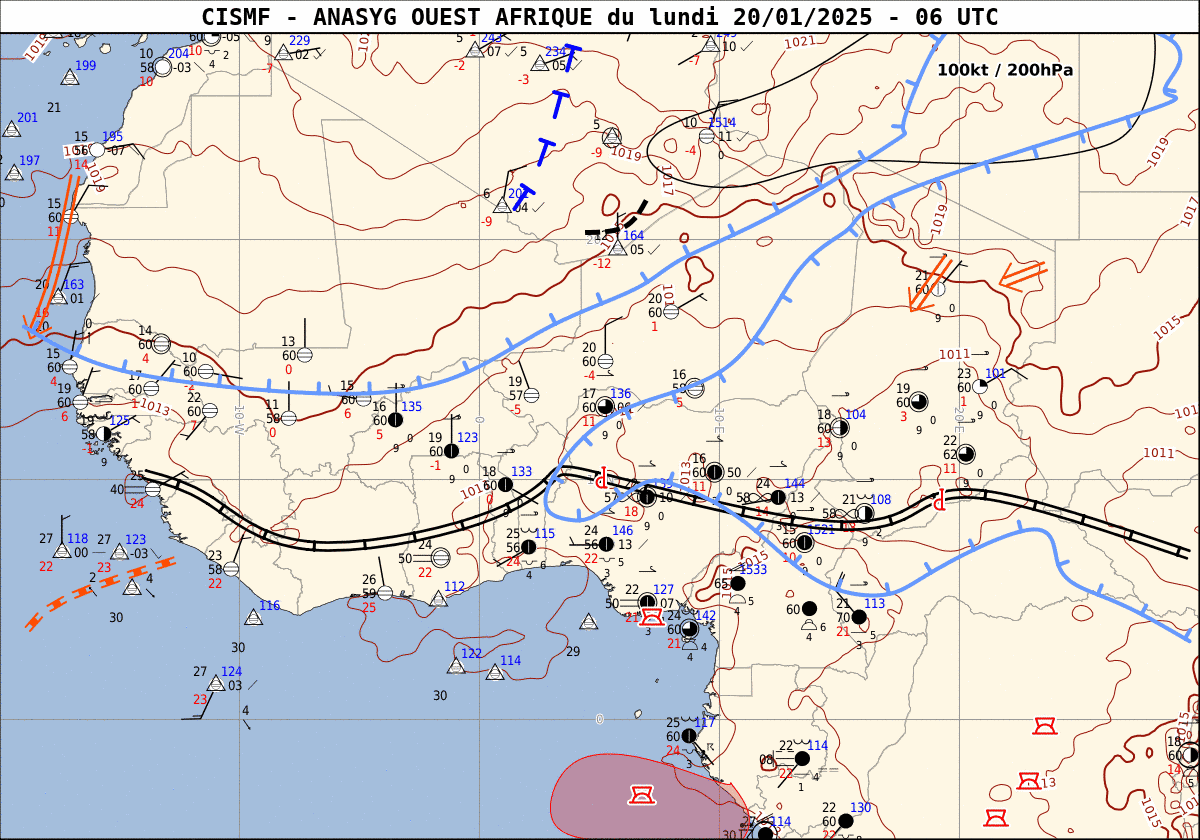Screen dimensions: 1200x840
Task: Click the blue pressure value 130 at the bottom
Action: click(860, 808)
